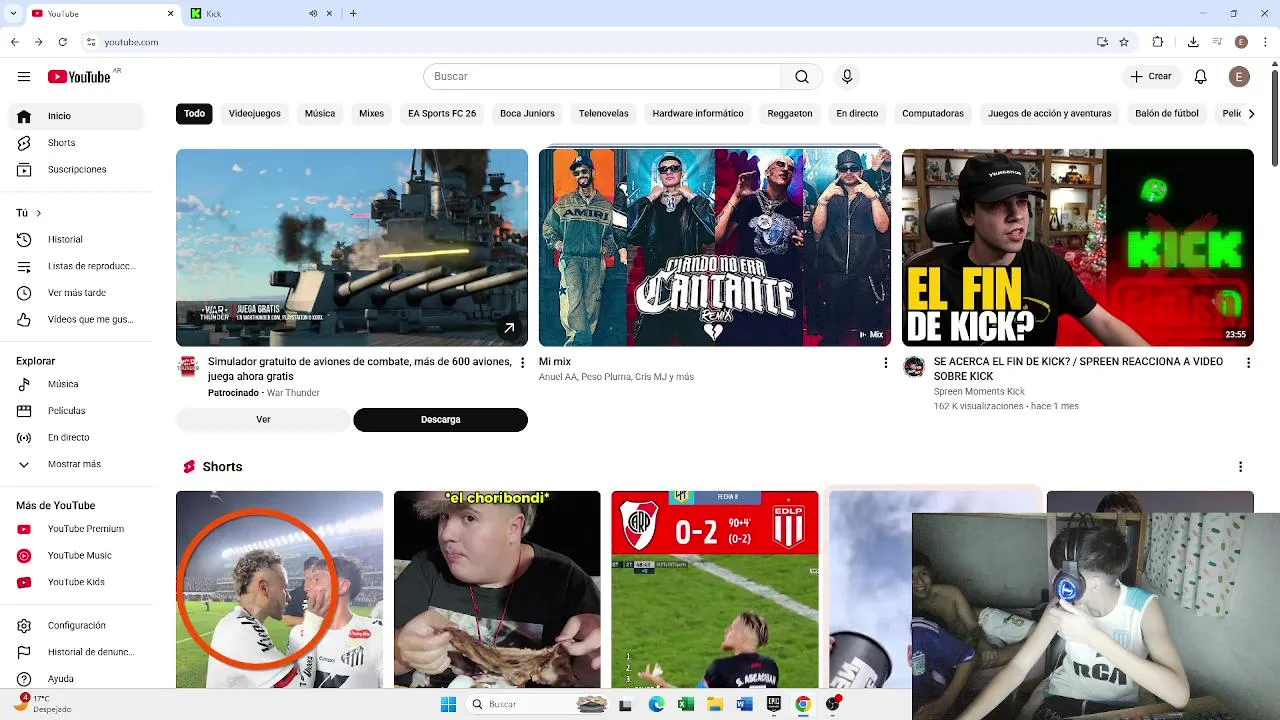This screenshot has width=1280, height=720.
Task: Open the YouTube account avatar menu
Action: click(1239, 77)
